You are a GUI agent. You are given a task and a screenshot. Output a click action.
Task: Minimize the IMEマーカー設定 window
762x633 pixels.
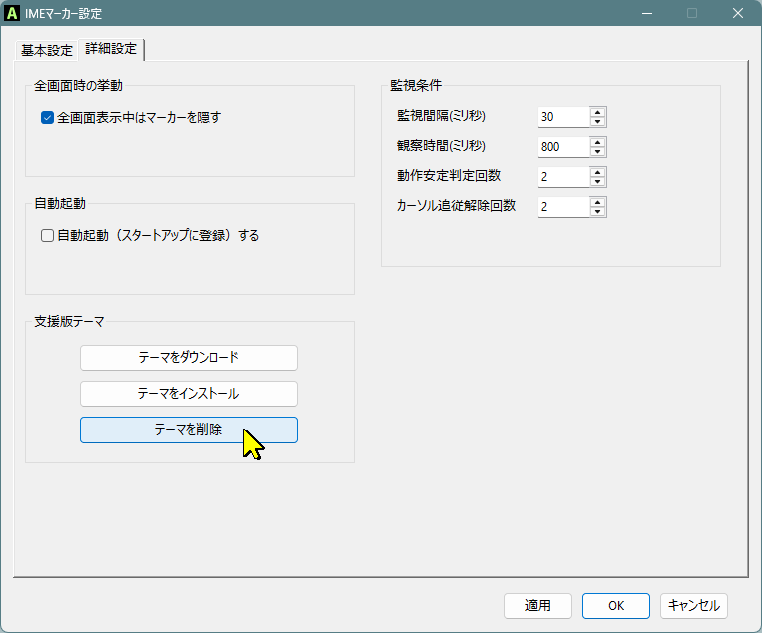pyautogui.click(x=647, y=13)
